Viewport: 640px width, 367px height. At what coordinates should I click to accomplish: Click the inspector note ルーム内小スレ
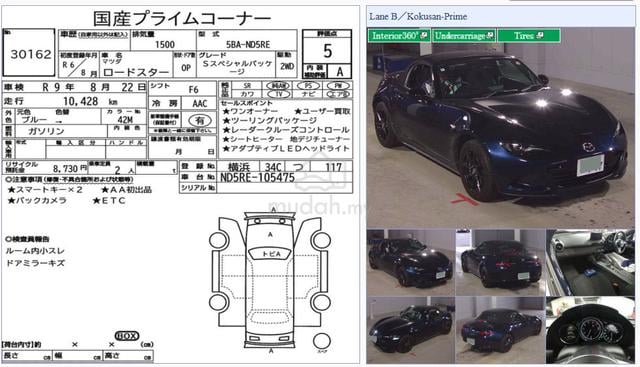pyautogui.click(x=35, y=251)
